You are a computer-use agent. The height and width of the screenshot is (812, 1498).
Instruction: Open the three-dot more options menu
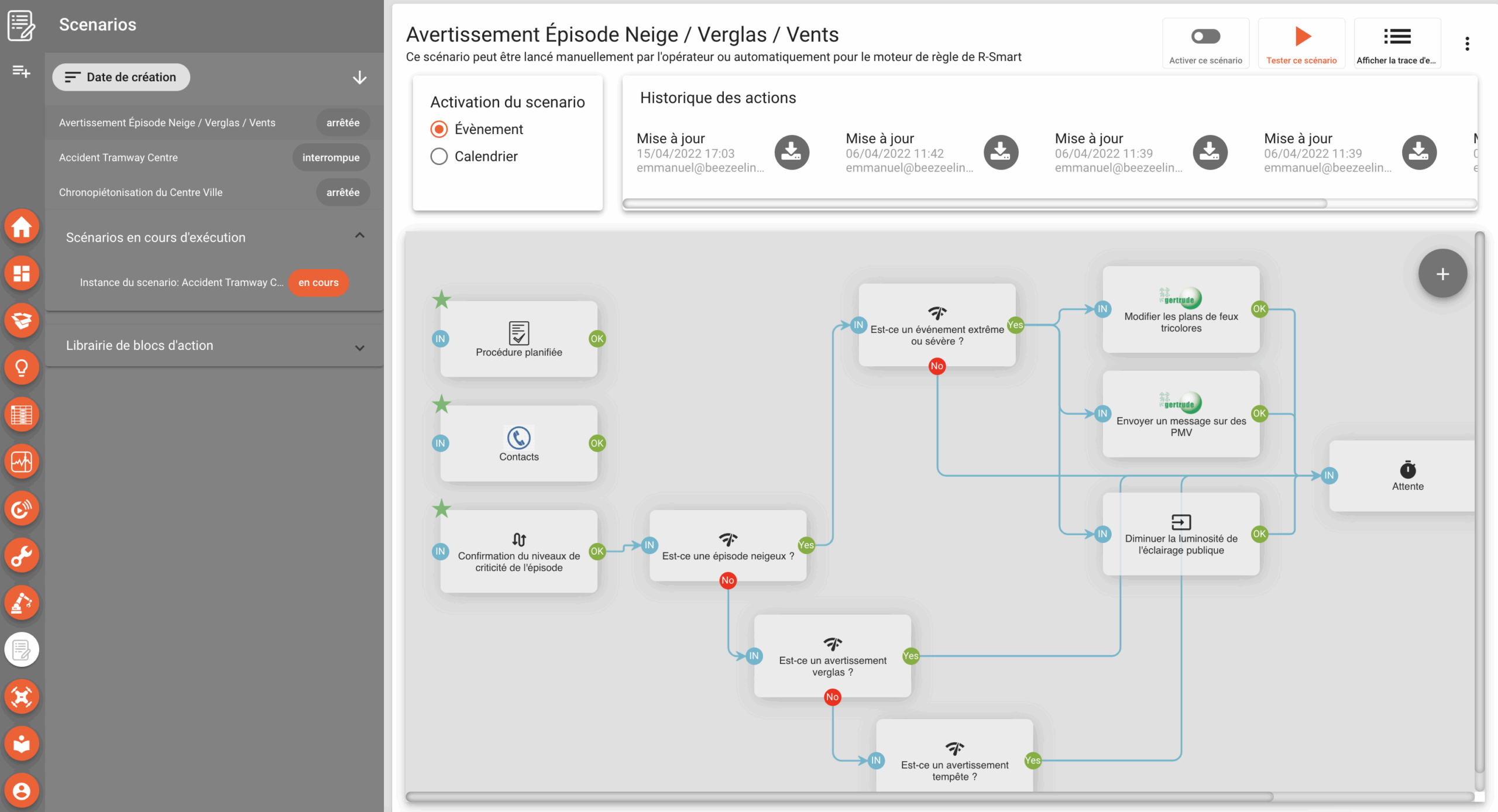(x=1467, y=44)
